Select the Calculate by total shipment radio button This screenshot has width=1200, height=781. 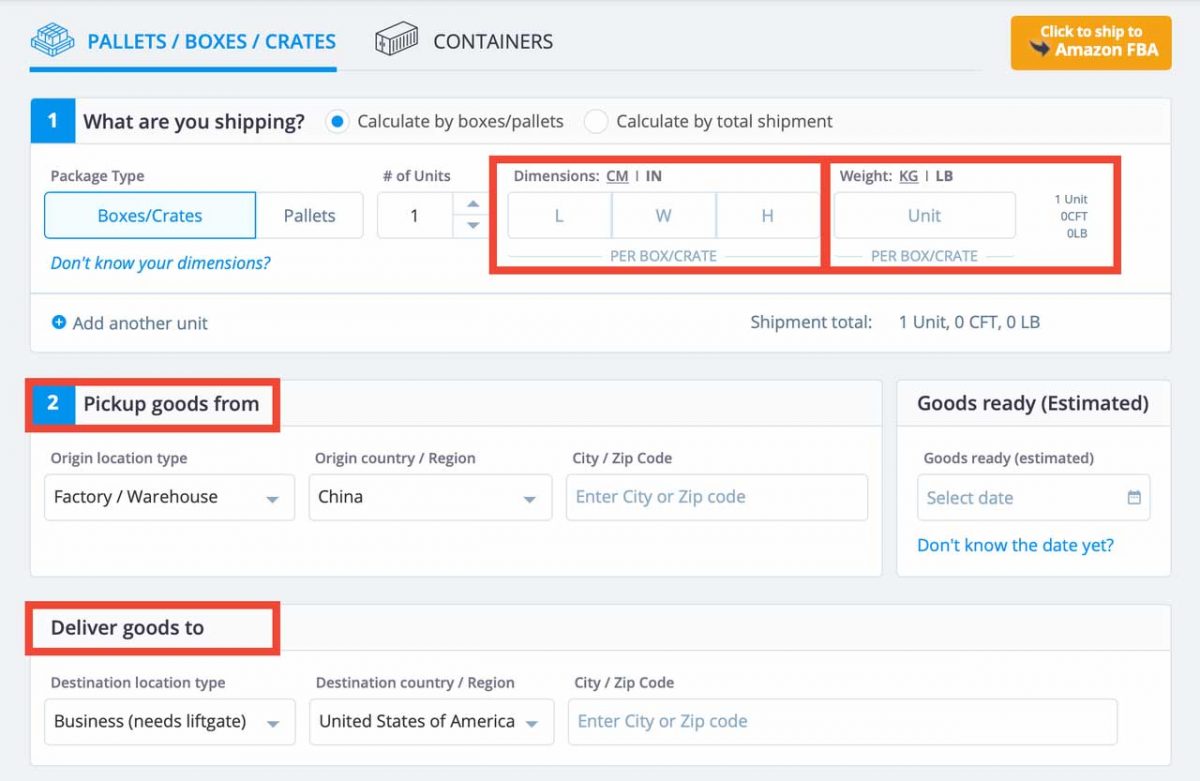point(596,121)
